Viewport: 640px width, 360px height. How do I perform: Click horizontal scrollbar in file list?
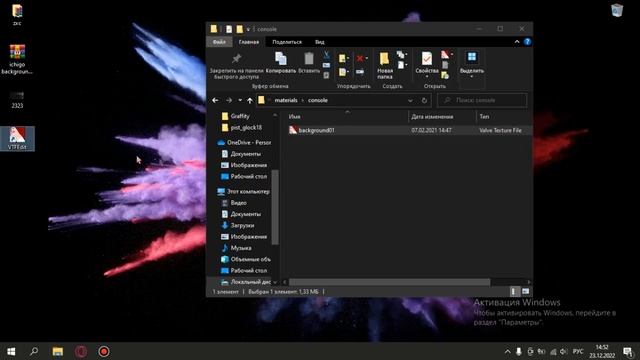click(389, 282)
